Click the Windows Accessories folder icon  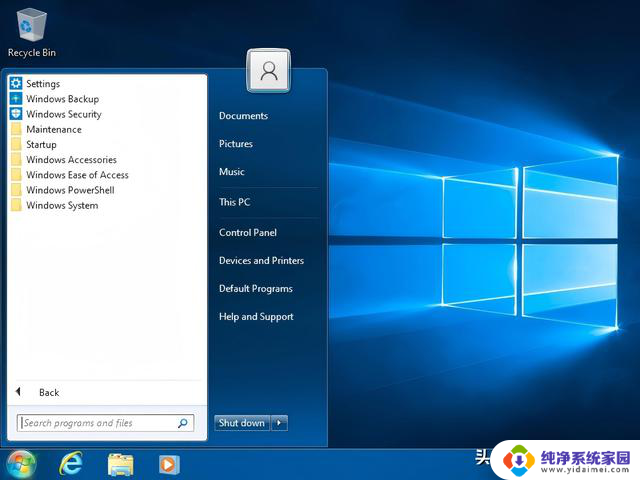click(x=16, y=159)
